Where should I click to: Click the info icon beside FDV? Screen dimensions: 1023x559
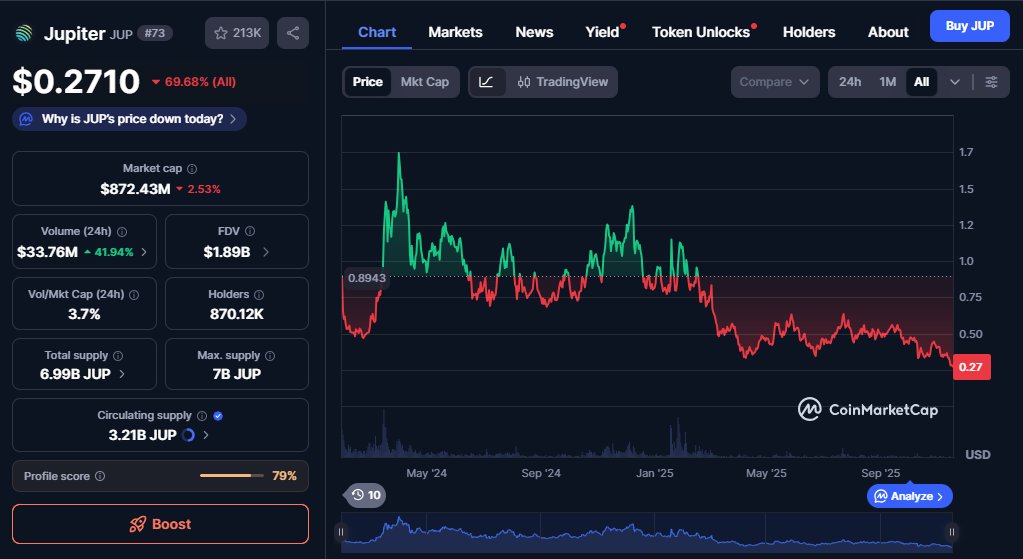[250, 231]
